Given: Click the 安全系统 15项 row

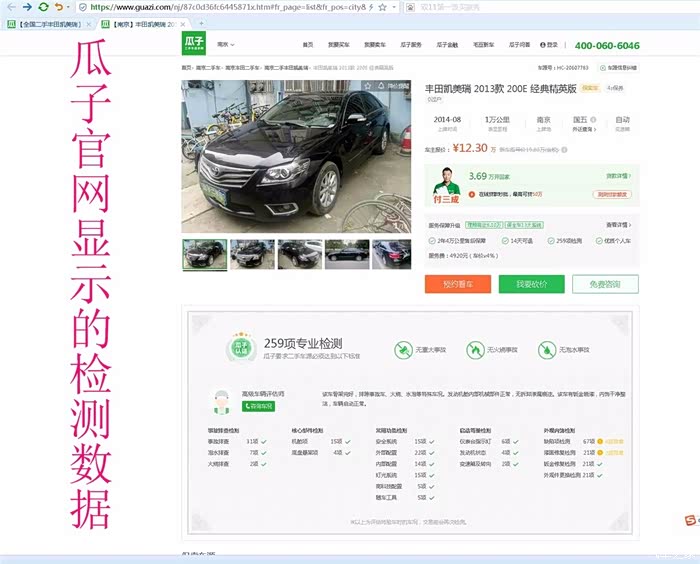Looking at the screenshot, I should tap(405, 442).
